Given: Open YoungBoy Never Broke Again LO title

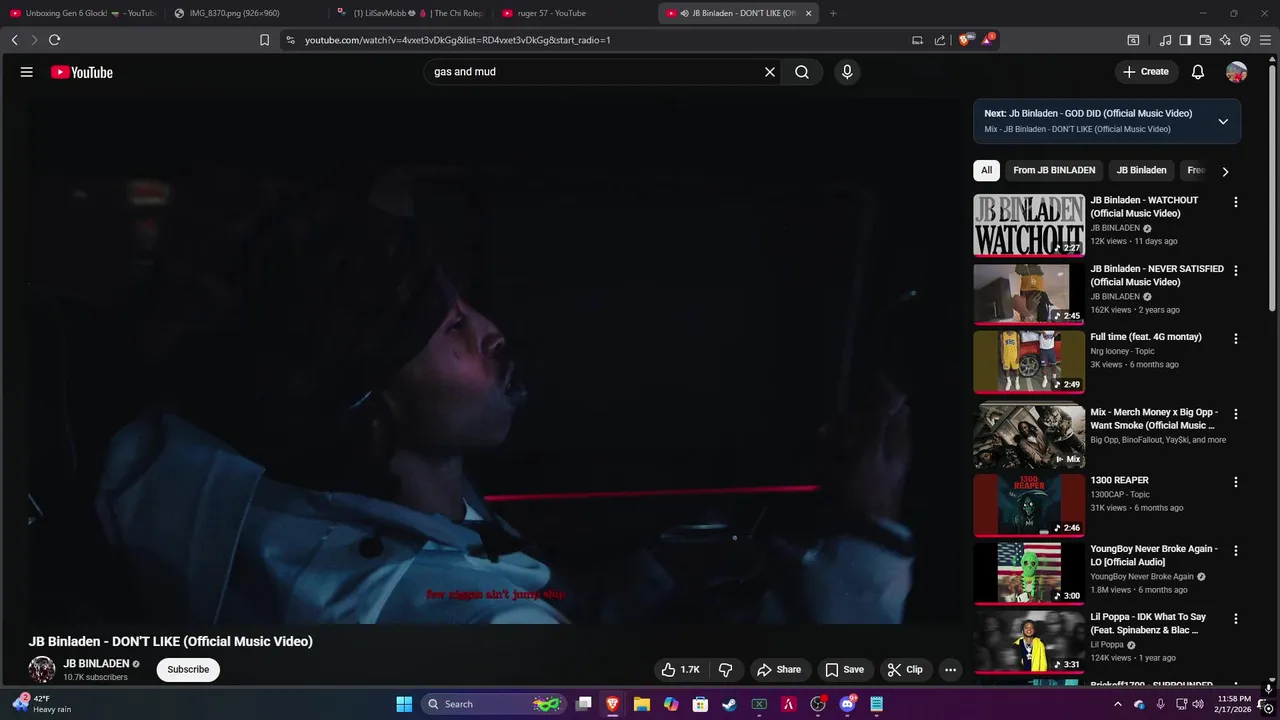Looking at the screenshot, I should tap(1154, 555).
